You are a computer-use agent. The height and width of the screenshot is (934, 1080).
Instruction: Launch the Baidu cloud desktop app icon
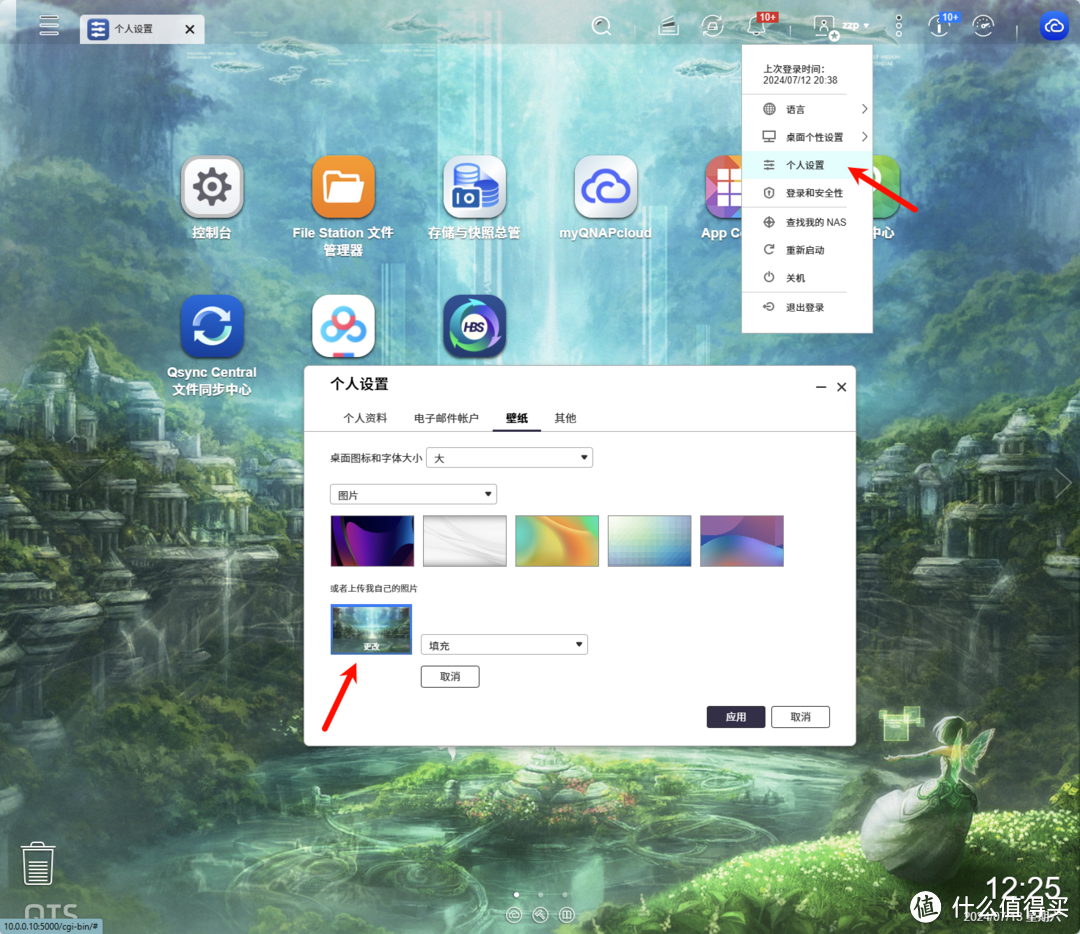tap(343, 326)
